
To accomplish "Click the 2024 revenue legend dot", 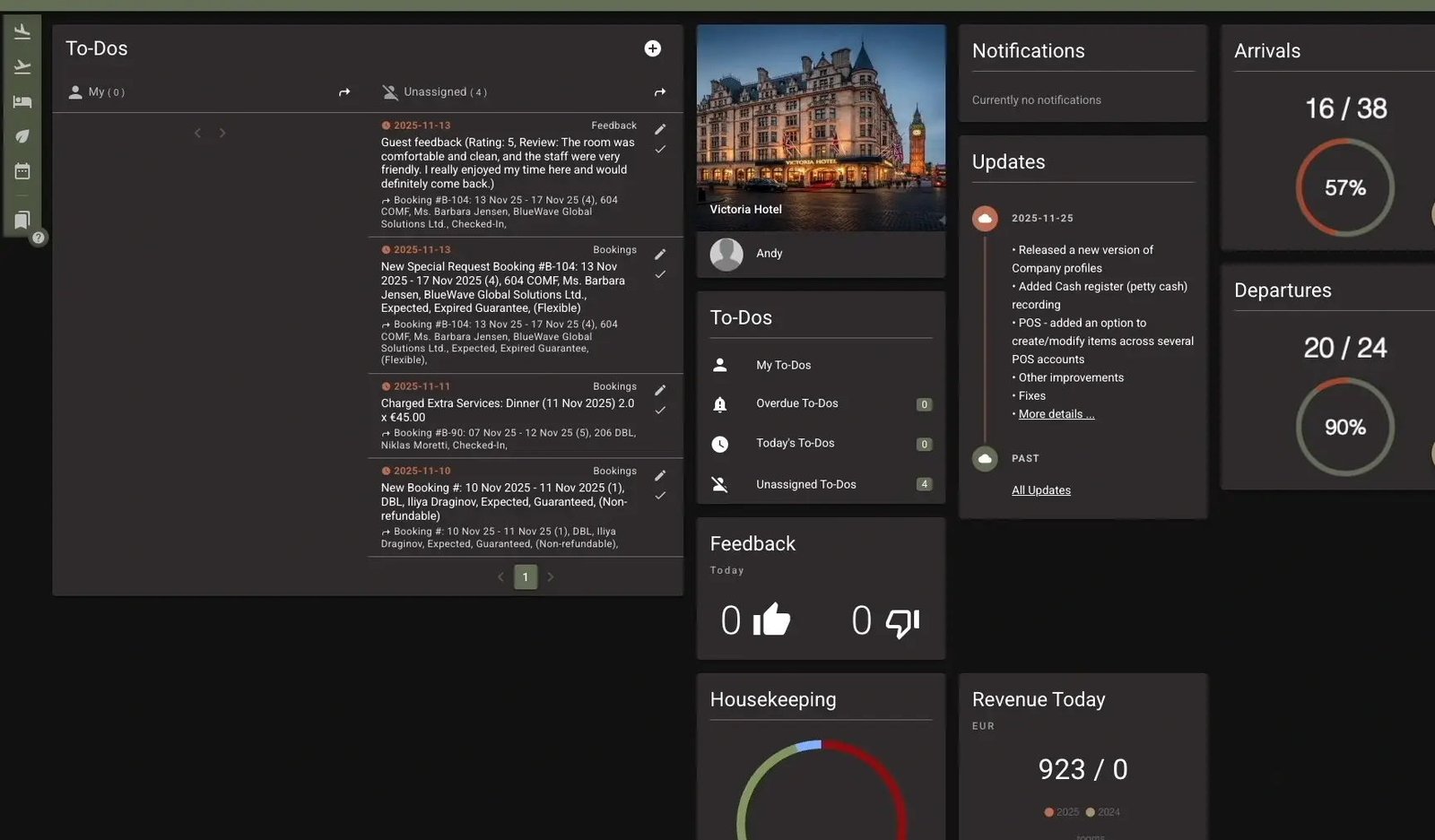I will point(1090,812).
